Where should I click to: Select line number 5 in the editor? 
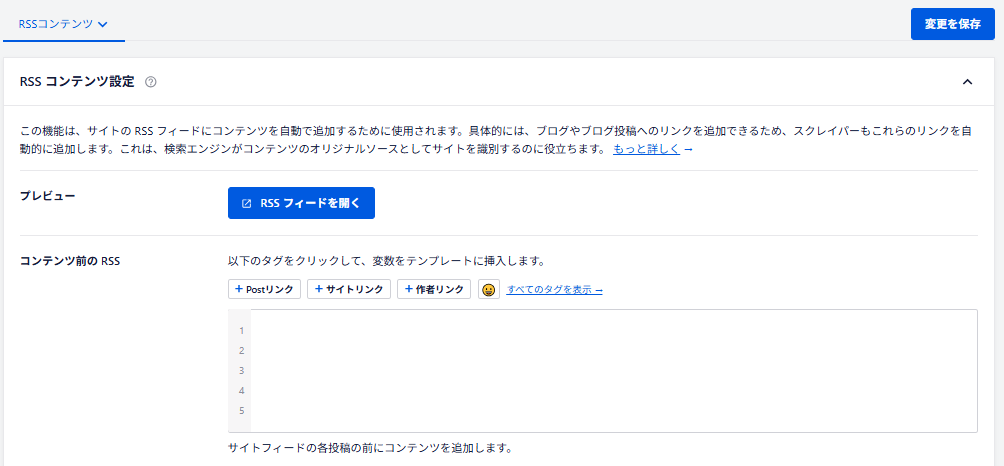coord(241,411)
